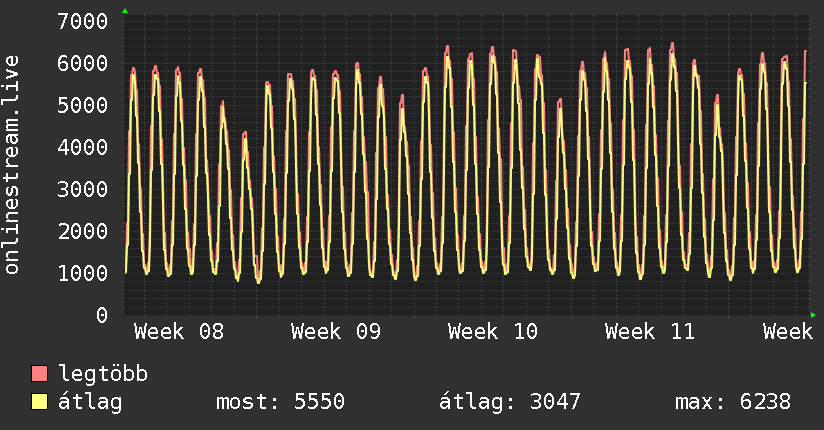Click the red legtöbb legend color swatch

pyautogui.click(x=40, y=375)
